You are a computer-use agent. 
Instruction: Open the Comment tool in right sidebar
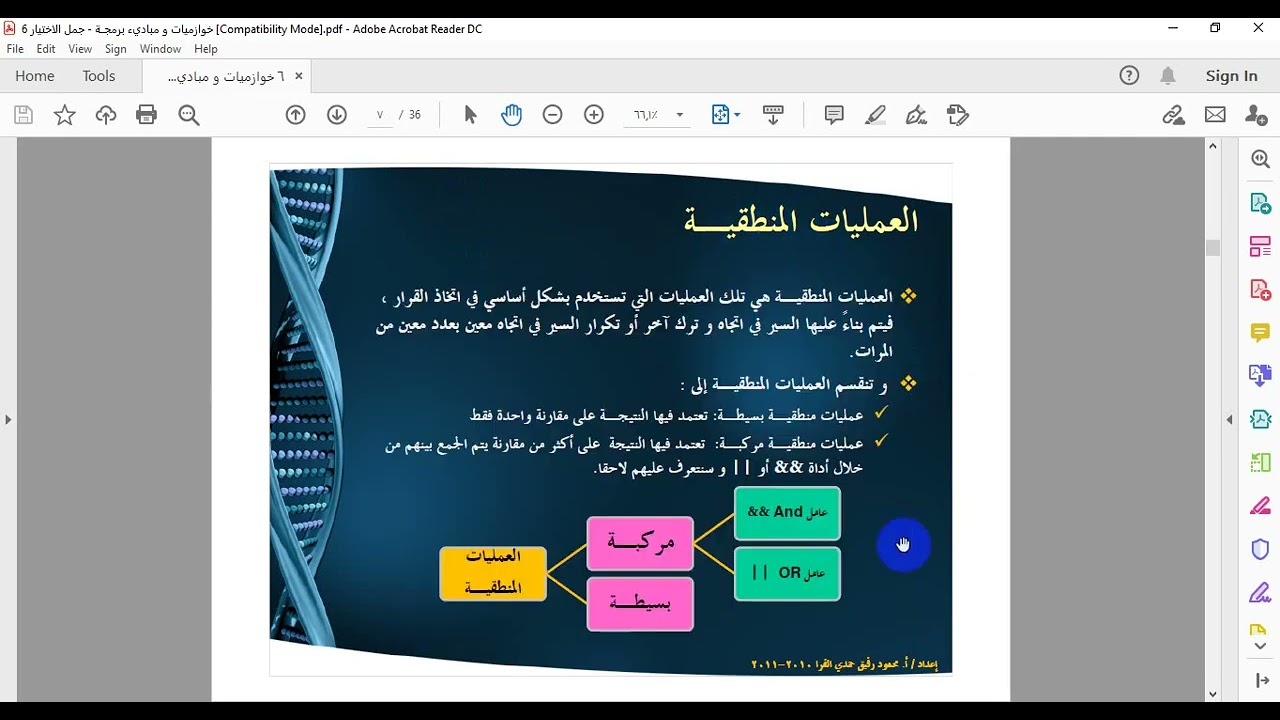coord(1260,332)
